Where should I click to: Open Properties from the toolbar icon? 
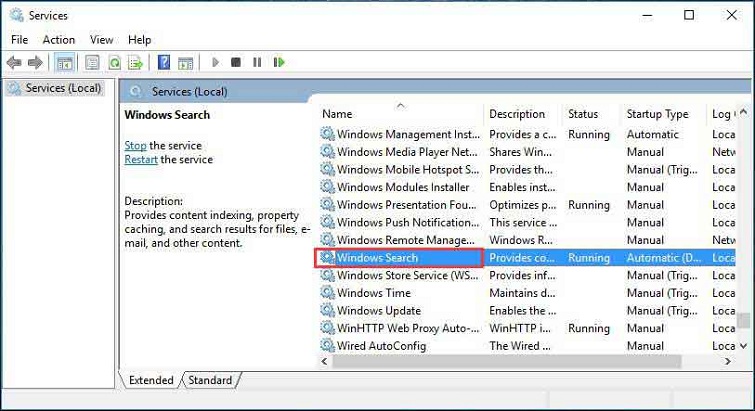pos(92,63)
